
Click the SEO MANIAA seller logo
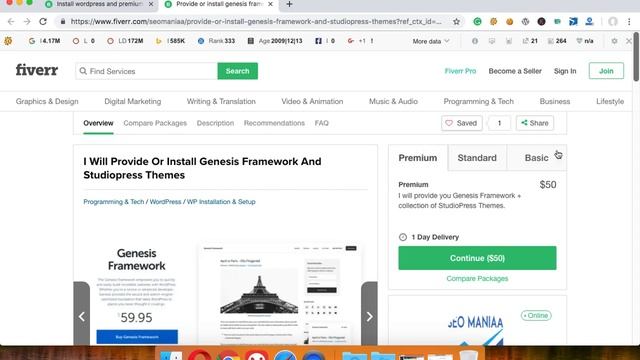coord(476,329)
